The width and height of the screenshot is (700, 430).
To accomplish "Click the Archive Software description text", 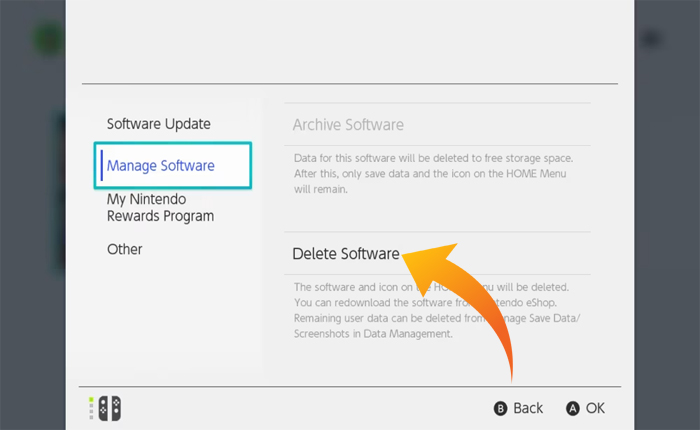I will [x=432, y=174].
